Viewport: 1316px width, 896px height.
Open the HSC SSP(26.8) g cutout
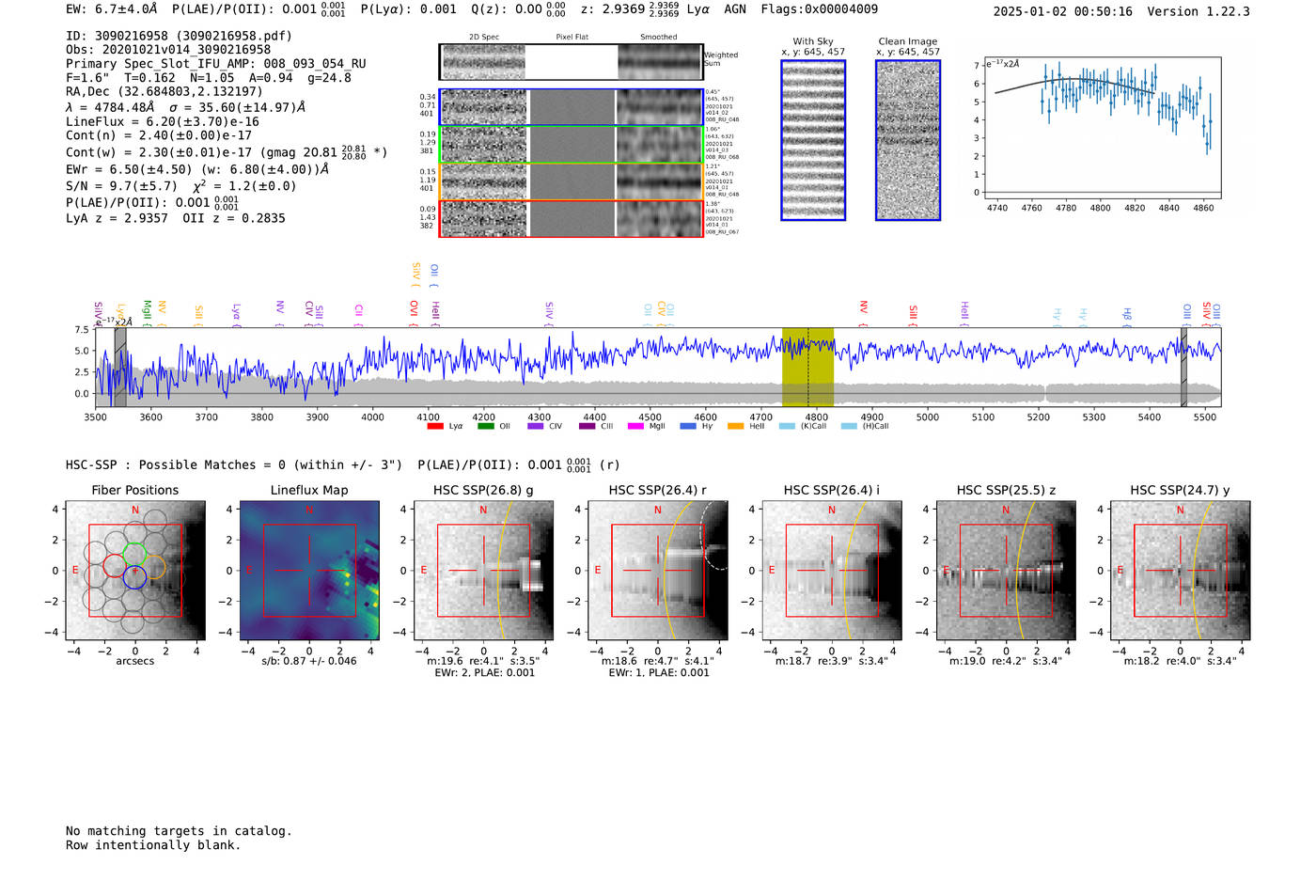[x=484, y=571]
